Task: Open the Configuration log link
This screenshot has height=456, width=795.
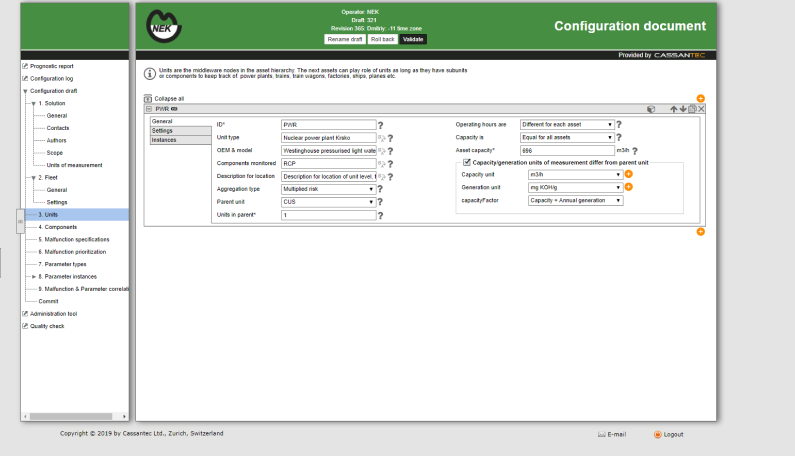Action: click(51, 79)
